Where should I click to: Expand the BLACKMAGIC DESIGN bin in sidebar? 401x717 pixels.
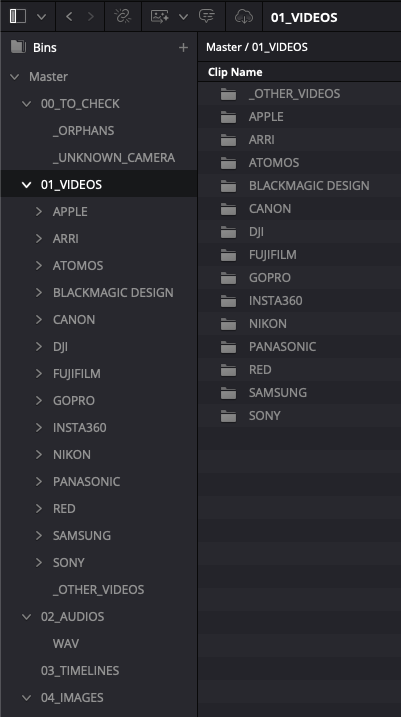tap(39, 293)
